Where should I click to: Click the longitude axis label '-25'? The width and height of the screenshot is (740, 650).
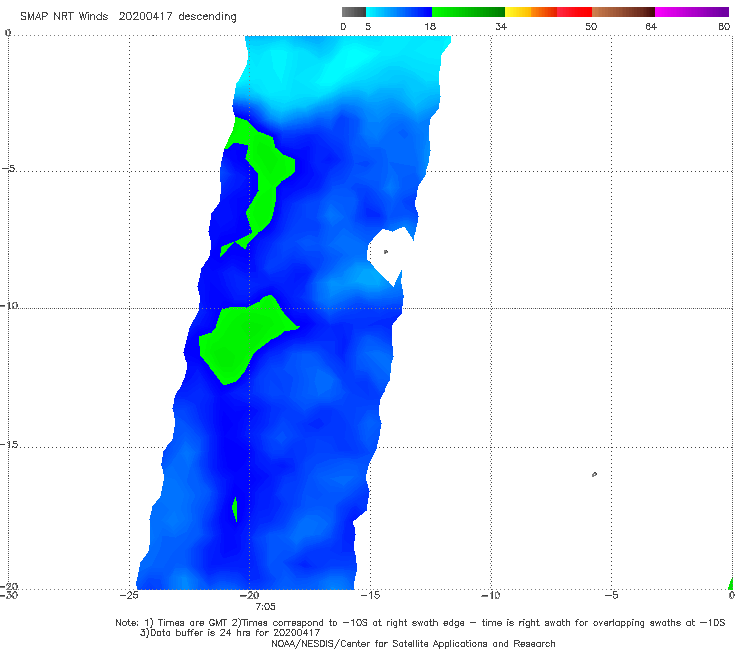coord(129,595)
